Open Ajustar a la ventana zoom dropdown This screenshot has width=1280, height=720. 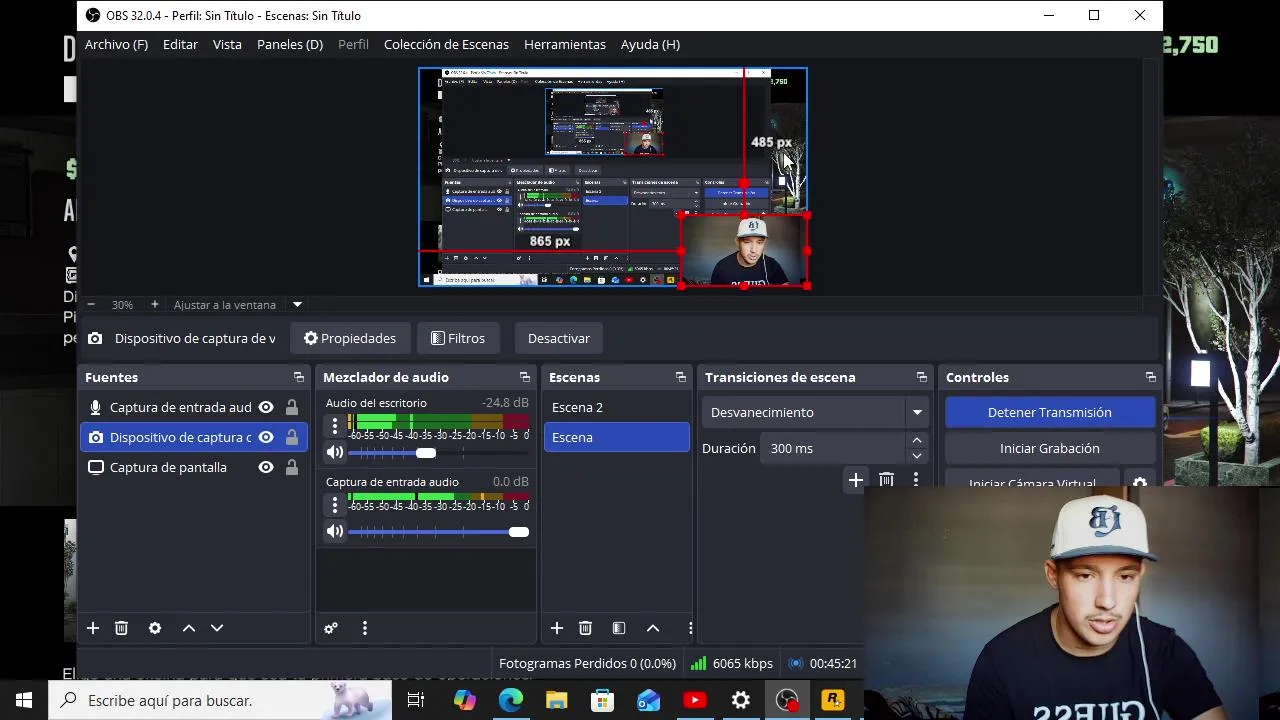click(297, 304)
